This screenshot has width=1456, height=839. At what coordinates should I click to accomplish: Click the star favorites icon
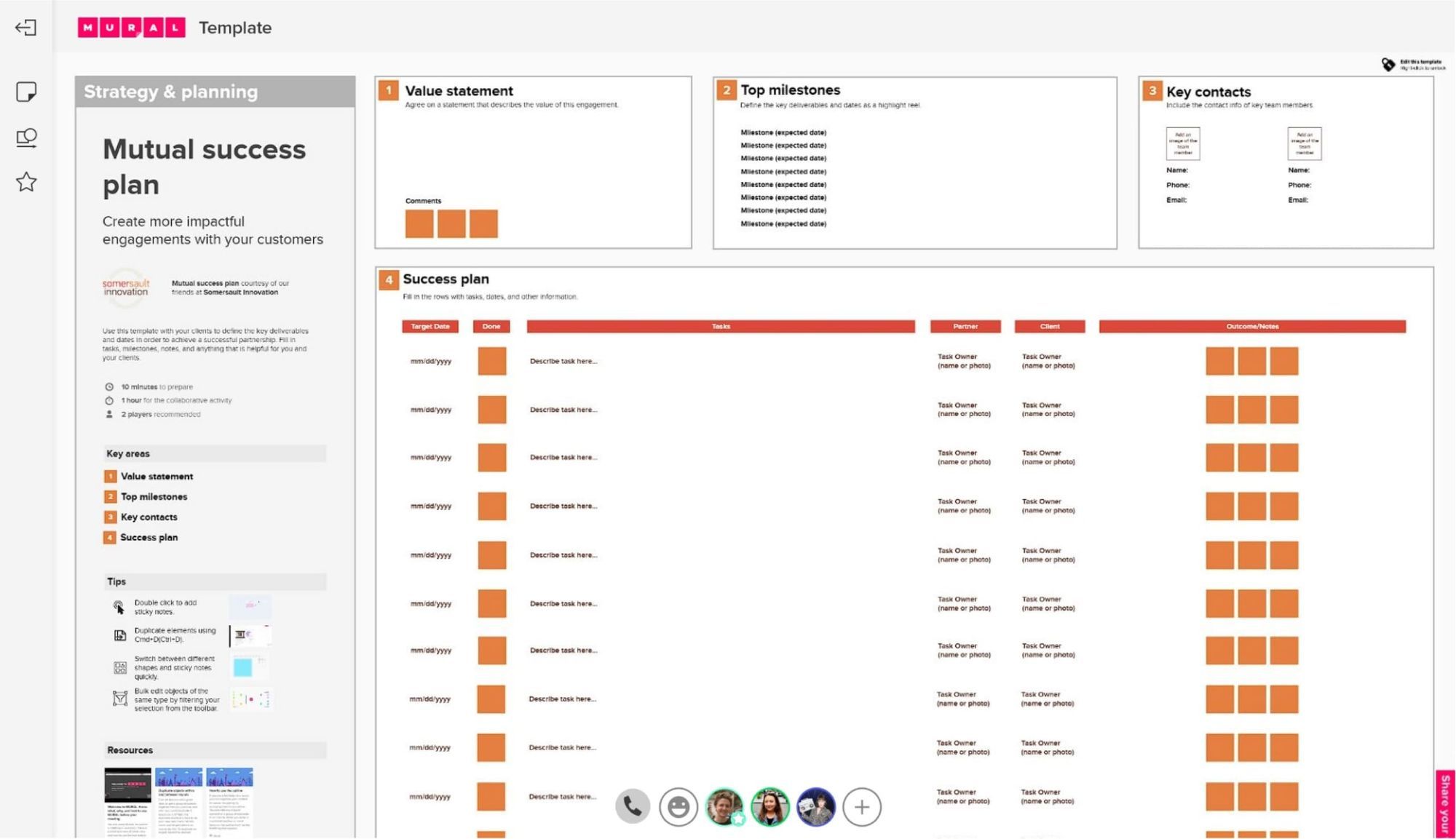pyautogui.click(x=26, y=182)
